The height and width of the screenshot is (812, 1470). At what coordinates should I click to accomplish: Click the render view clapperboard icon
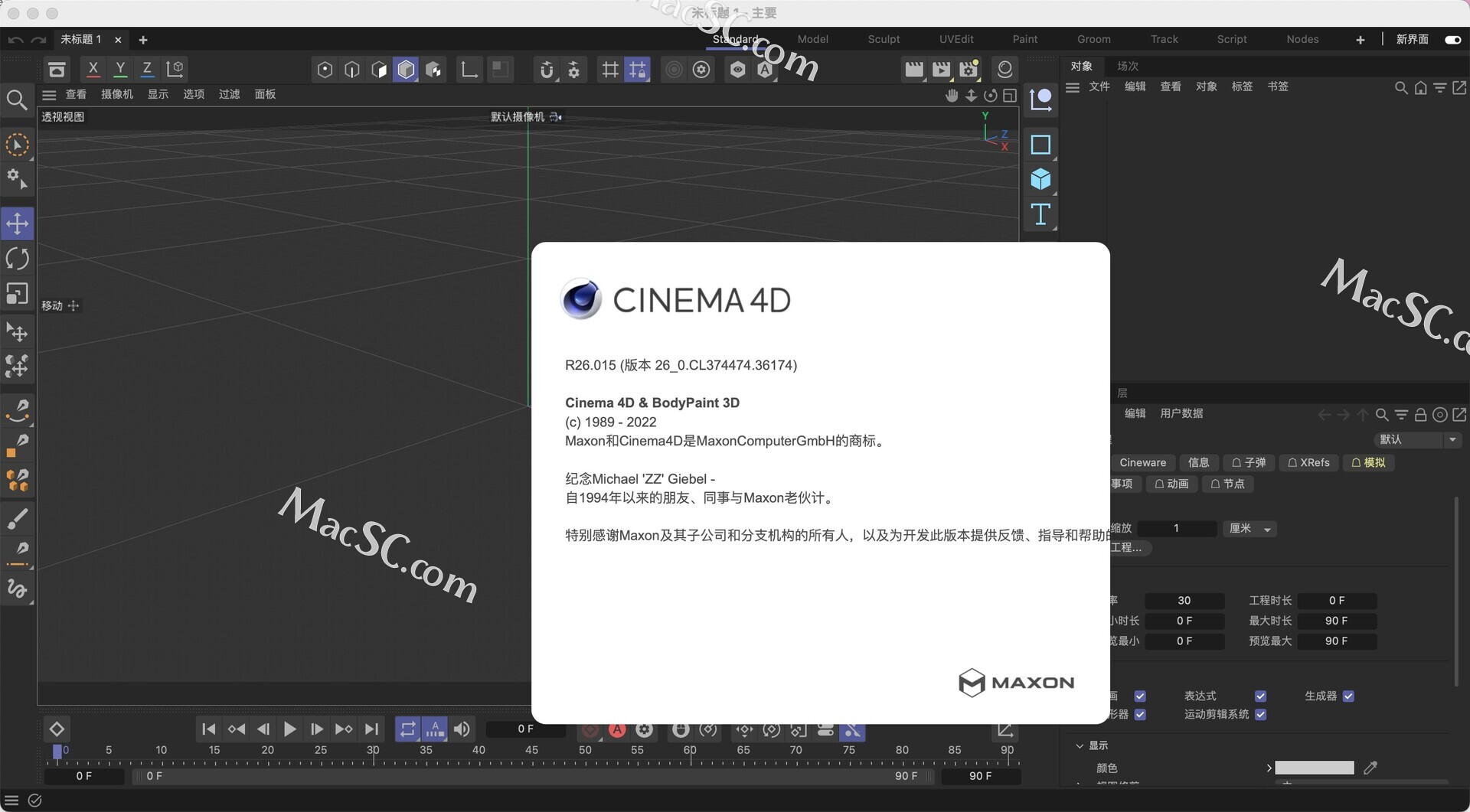point(914,70)
